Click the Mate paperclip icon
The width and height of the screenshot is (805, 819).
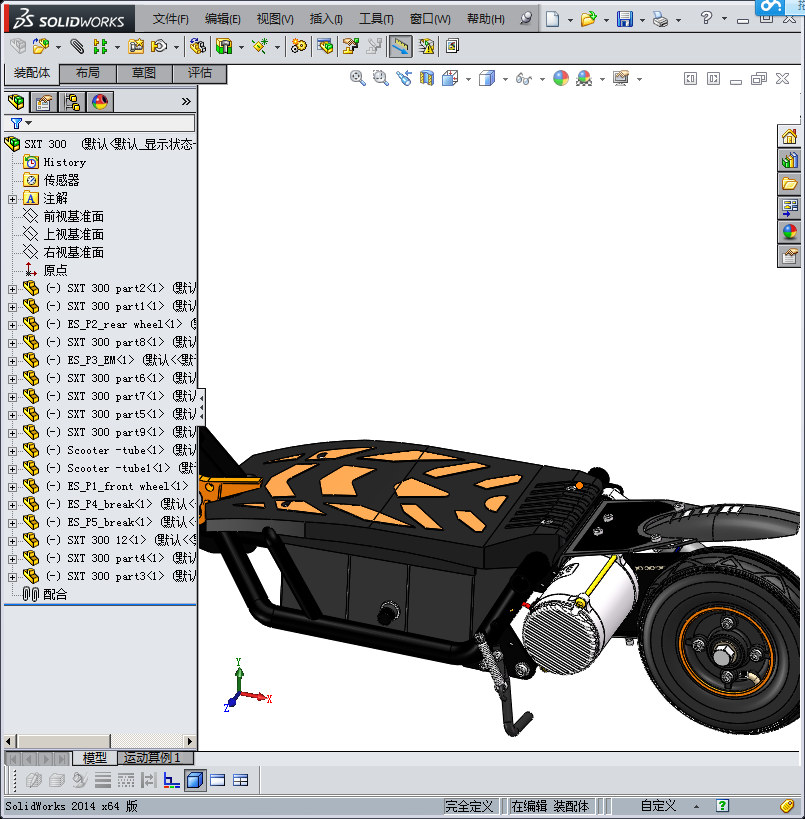coord(77,46)
